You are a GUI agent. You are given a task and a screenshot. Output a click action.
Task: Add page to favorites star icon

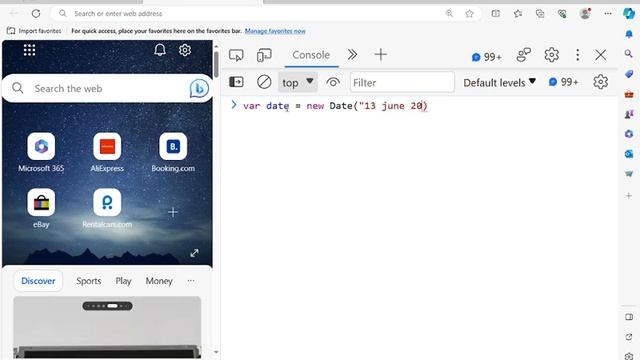pos(469,13)
